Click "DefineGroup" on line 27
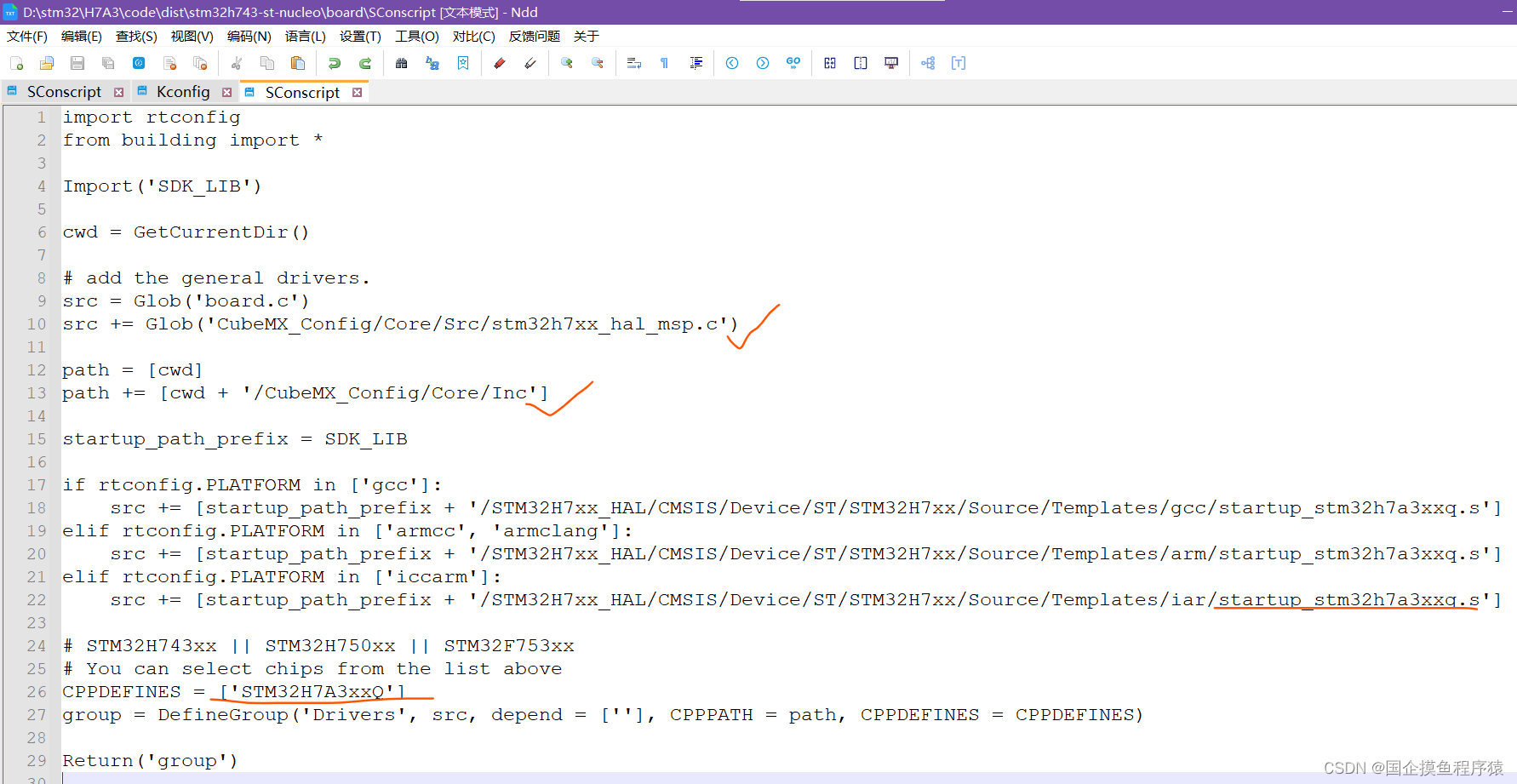Screen dimensions: 1517x784 pyautogui.click(x=223, y=714)
